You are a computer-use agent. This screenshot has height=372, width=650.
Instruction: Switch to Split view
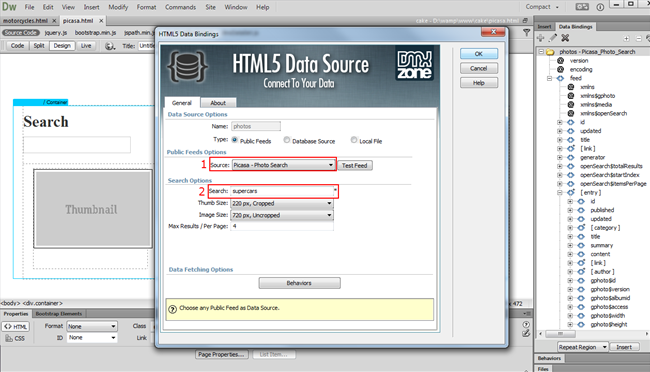tap(39, 46)
